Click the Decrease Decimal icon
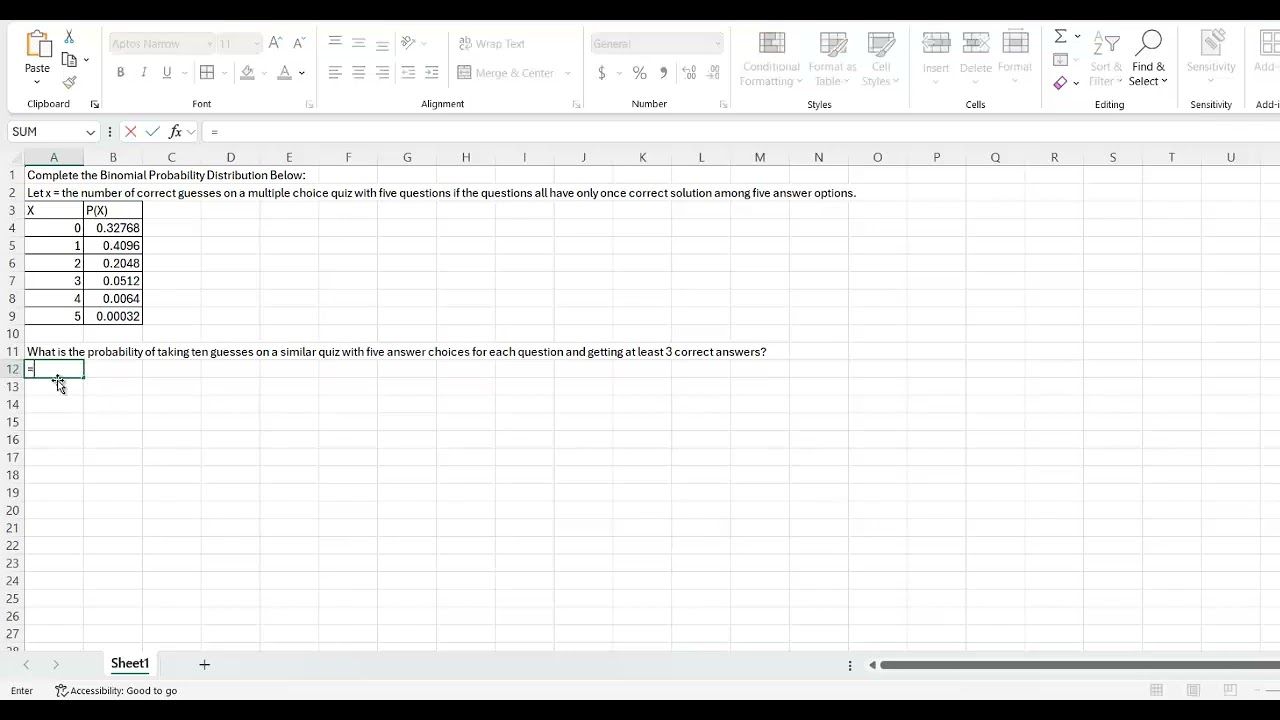This screenshot has width=1280, height=720. [713, 73]
